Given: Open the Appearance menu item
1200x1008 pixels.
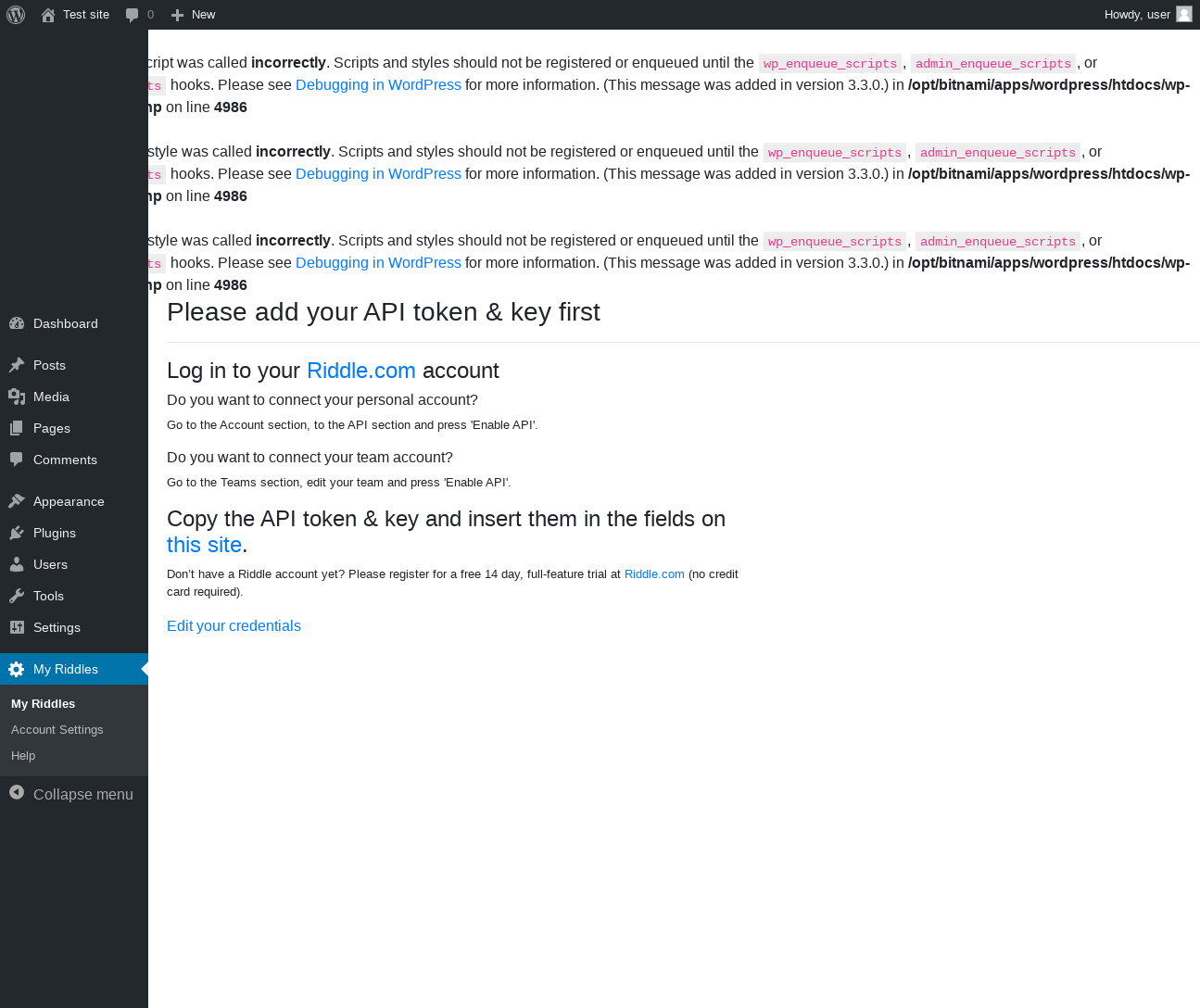Looking at the screenshot, I should coord(74,501).
